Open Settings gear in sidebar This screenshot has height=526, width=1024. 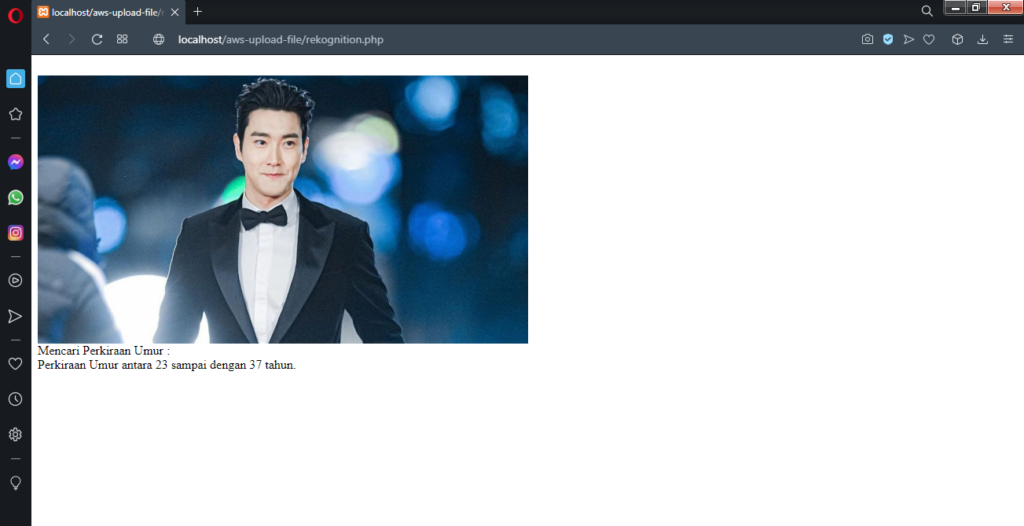16,435
